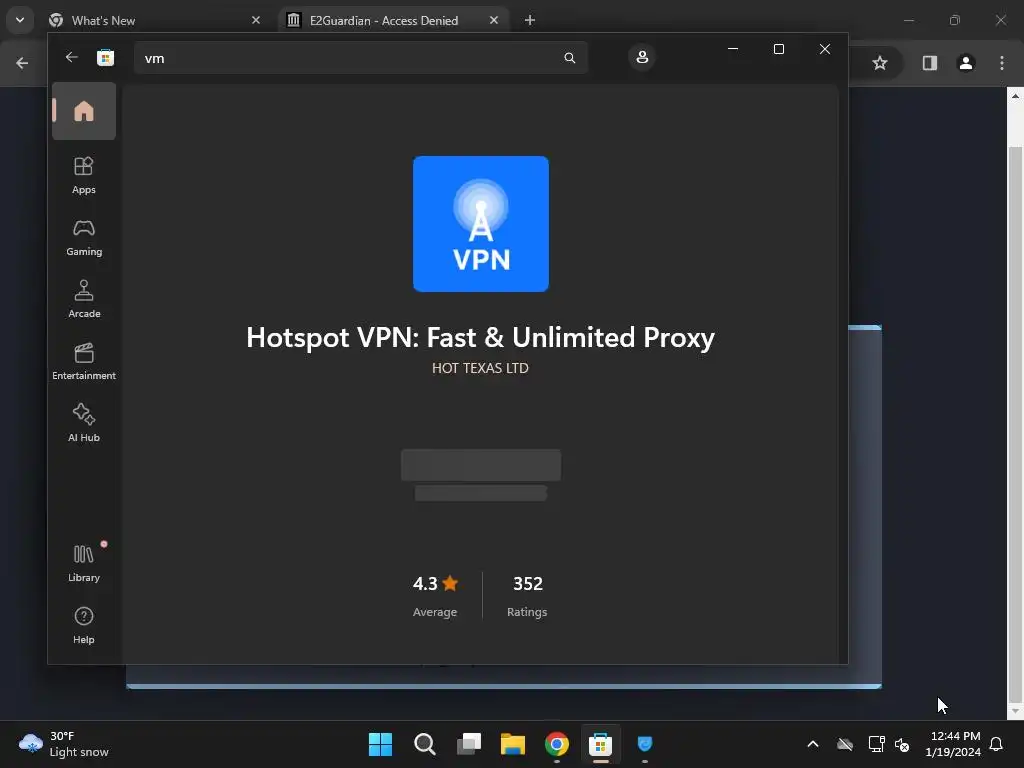The width and height of the screenshot is (1024, 768).
Task: Close the E2Guardian tab
Action: 494,20
